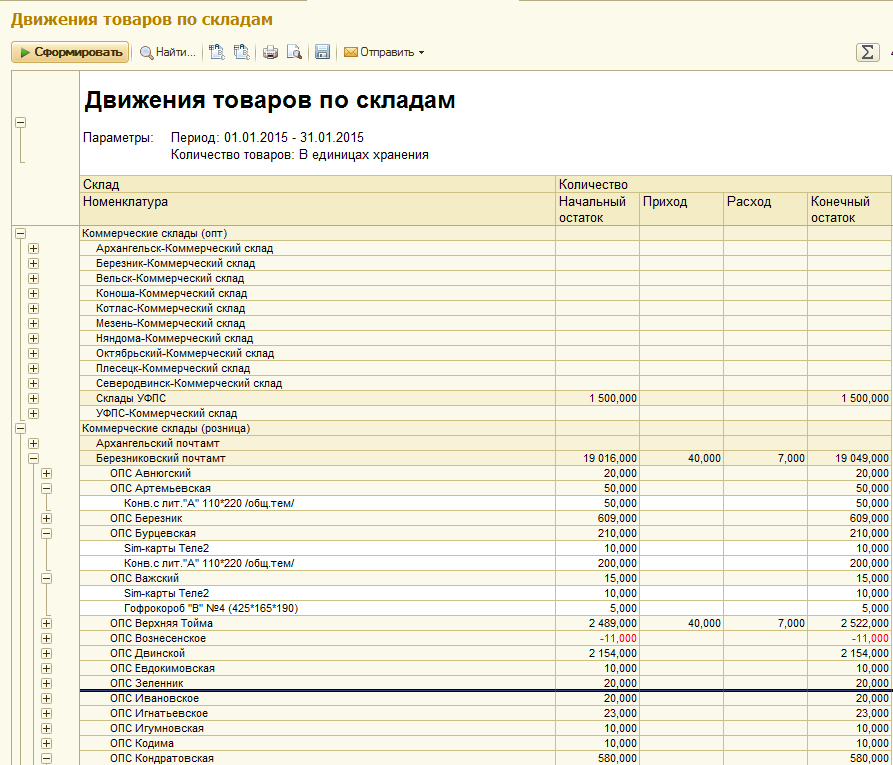This screenshot has height=765, width=893.
Task: Select the ОПС Игумновская row label
Action: (x=157, y=728)
